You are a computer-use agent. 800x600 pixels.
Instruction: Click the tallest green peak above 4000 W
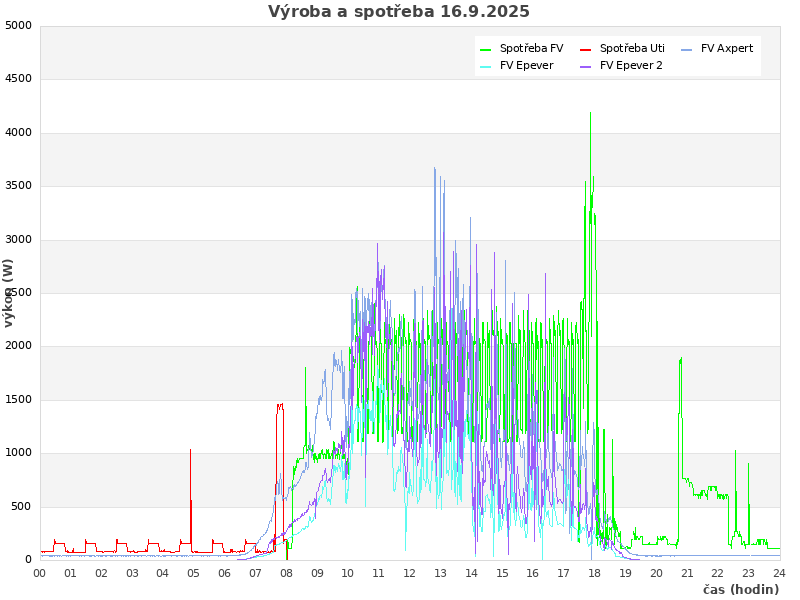tap(590, 114)
